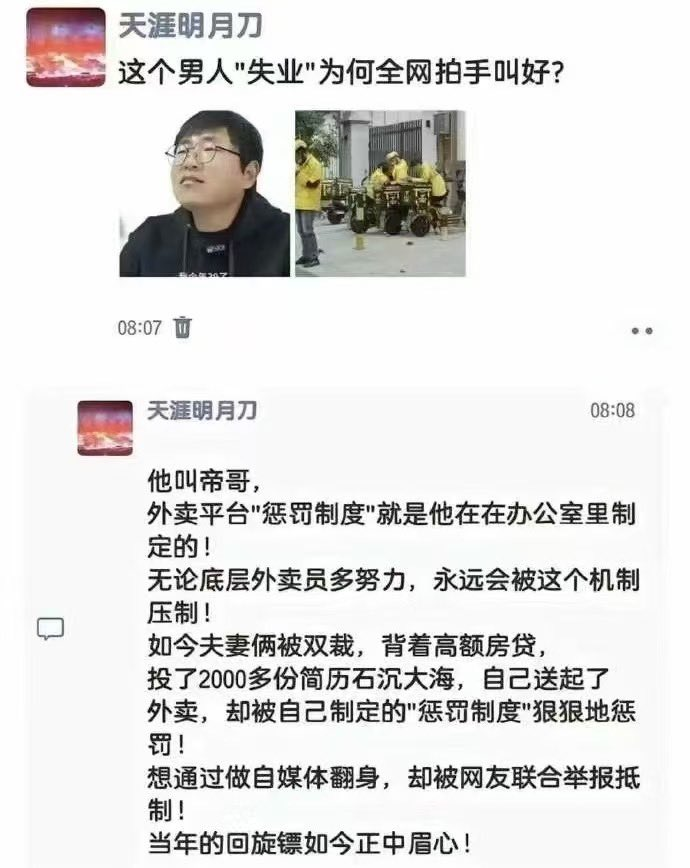Open the post author's profile avatar
Screen dimensions: 690x868
click(x=66, y=47)
